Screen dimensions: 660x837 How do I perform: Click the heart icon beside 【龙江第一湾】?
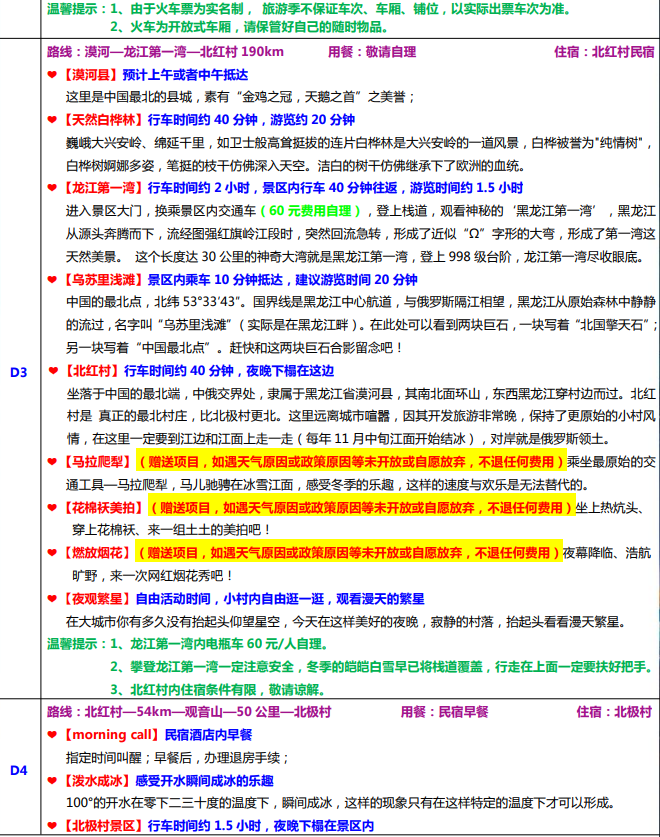coord(53,188)
